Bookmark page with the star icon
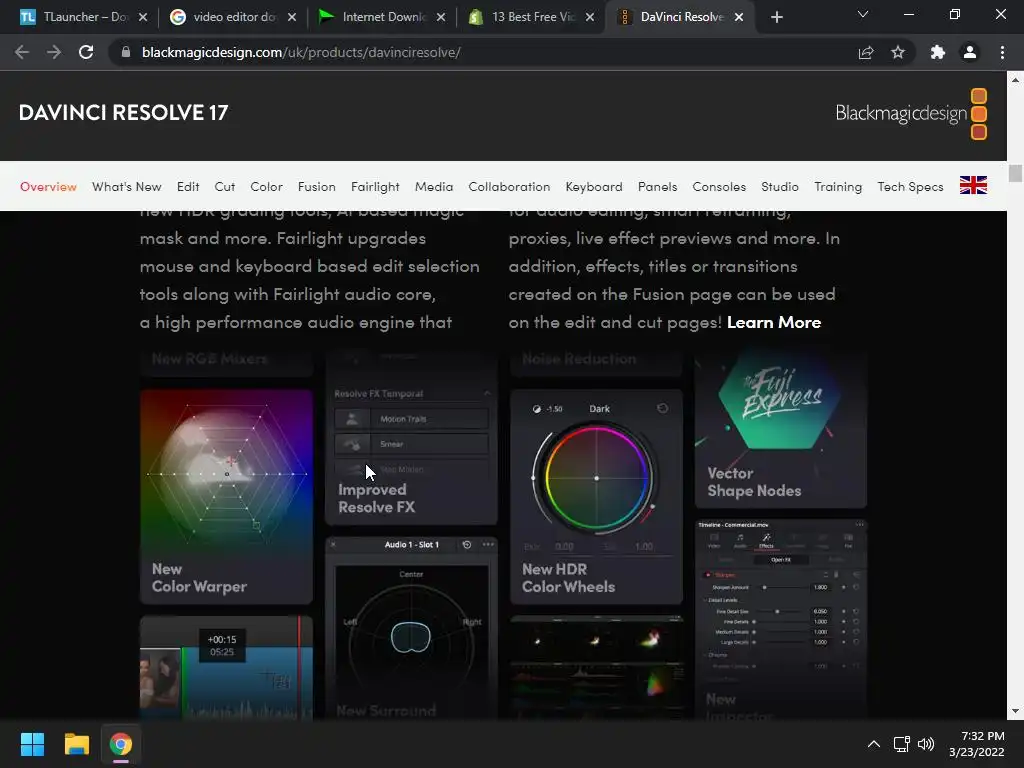 pos(898,52)
